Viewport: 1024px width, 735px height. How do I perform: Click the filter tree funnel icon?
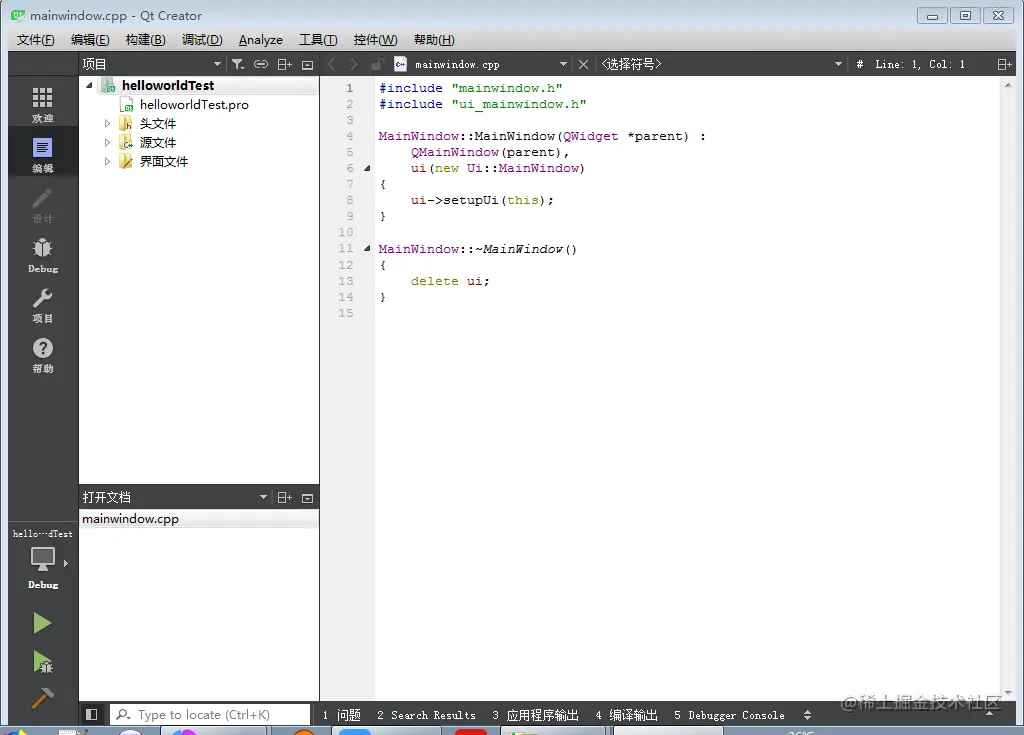238,64
